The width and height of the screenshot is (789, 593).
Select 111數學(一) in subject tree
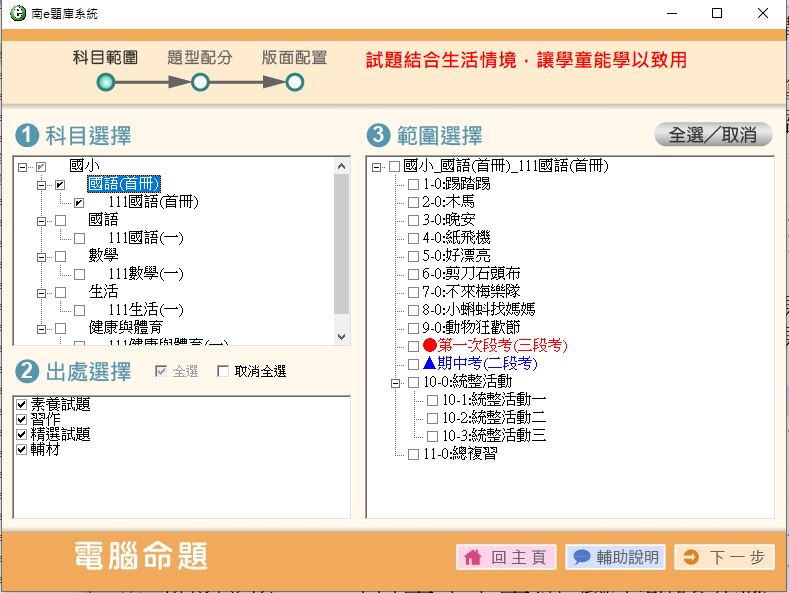pyautogui.click(x=145, y=274)
